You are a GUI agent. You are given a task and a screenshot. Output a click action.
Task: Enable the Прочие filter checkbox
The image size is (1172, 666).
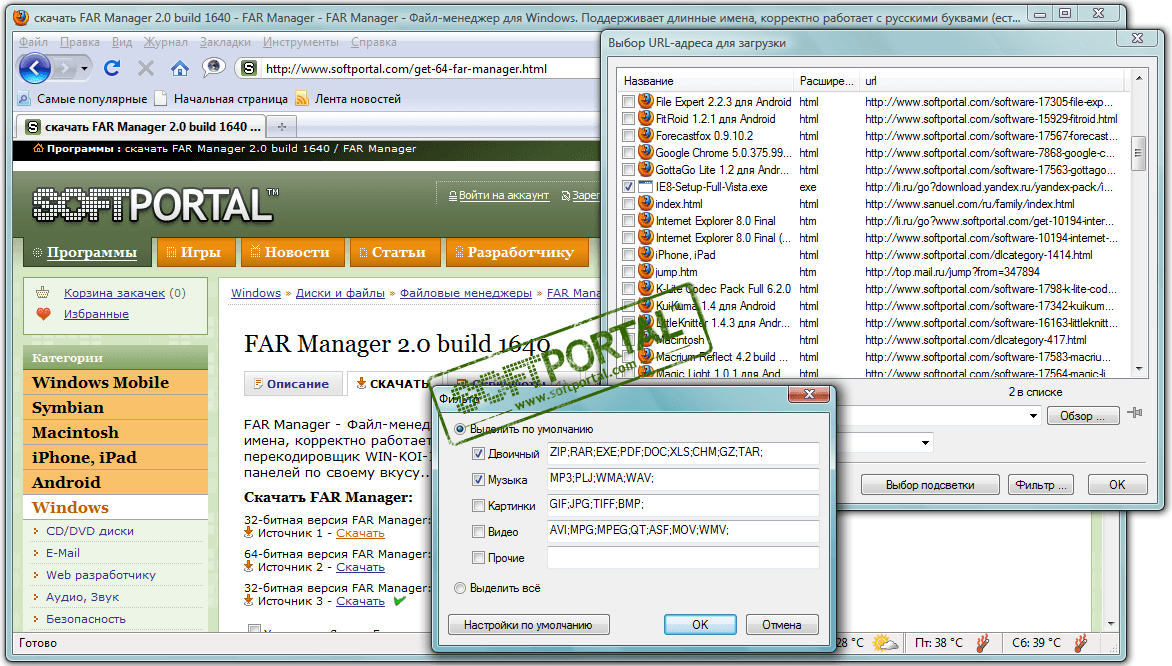478,558
